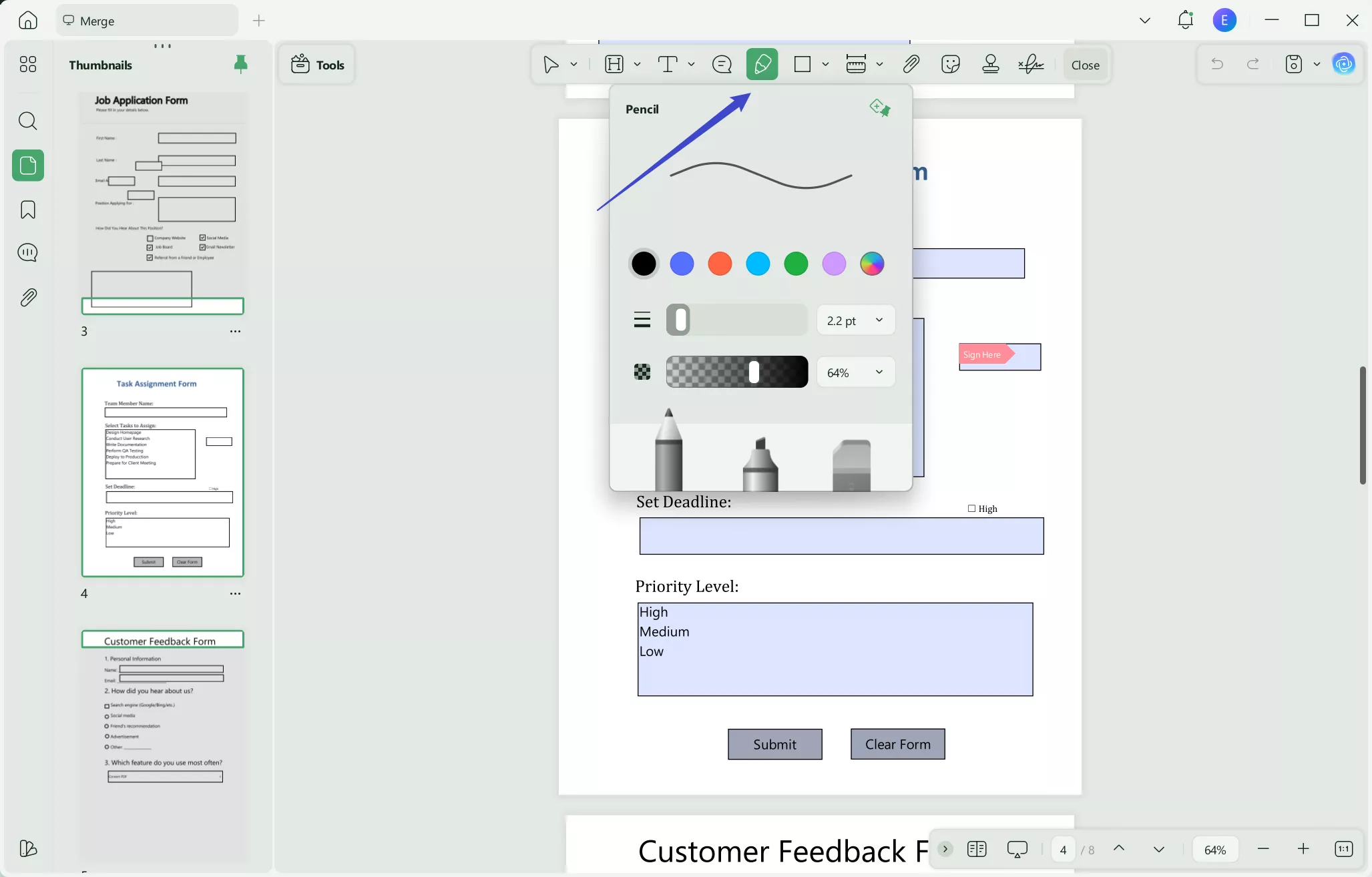This screenshot has width=1372, height=877.
Task: Open the 64% opacity dropdown
Action: click(855, 372)
